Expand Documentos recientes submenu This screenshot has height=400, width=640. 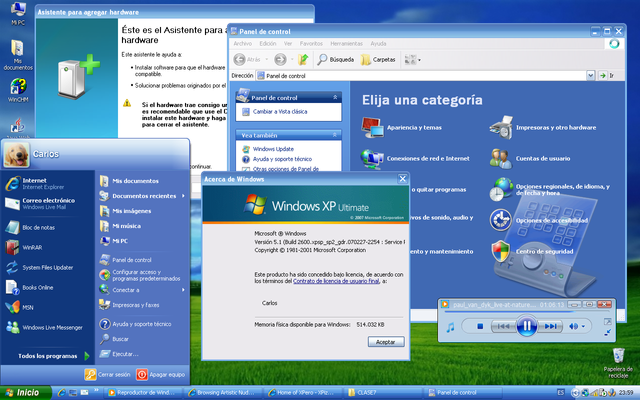[x=183, y=196]
